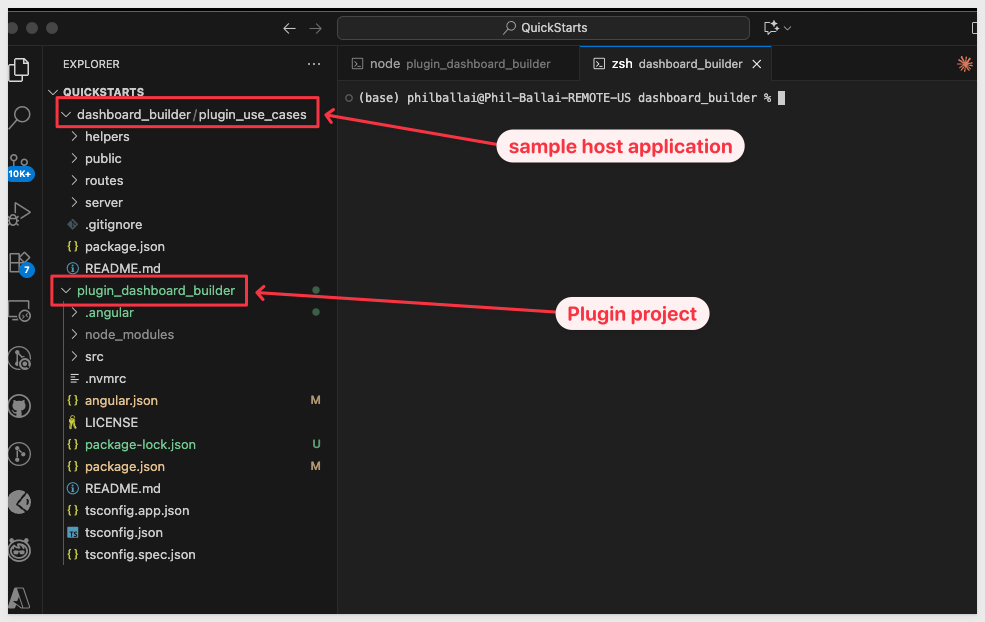The width and height of the screenshot is (985, 622).
Task: Open Extensions view with 7 badge
Action: 19,262
